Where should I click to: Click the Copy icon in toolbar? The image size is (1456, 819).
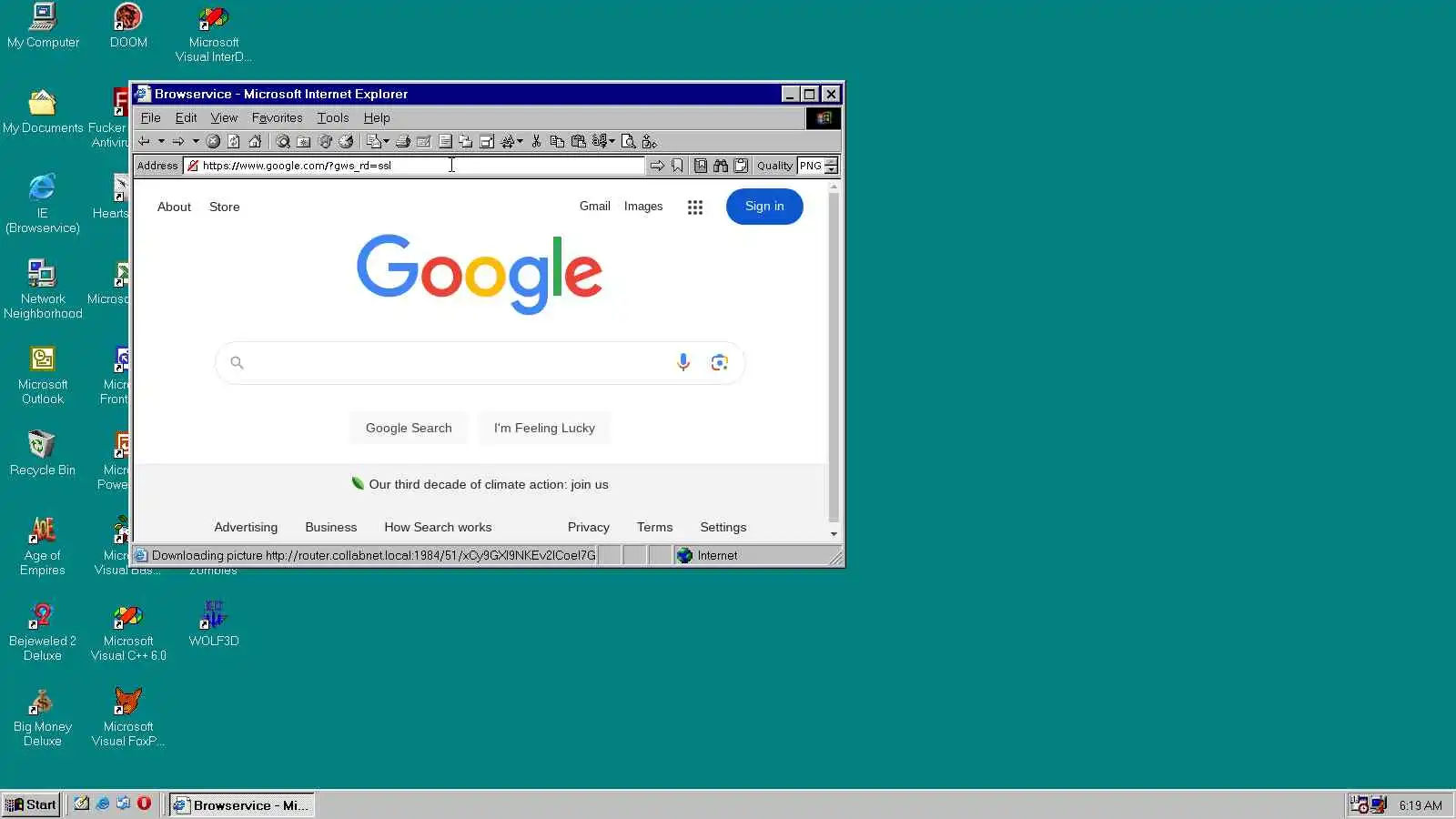[x=557, y=141]
